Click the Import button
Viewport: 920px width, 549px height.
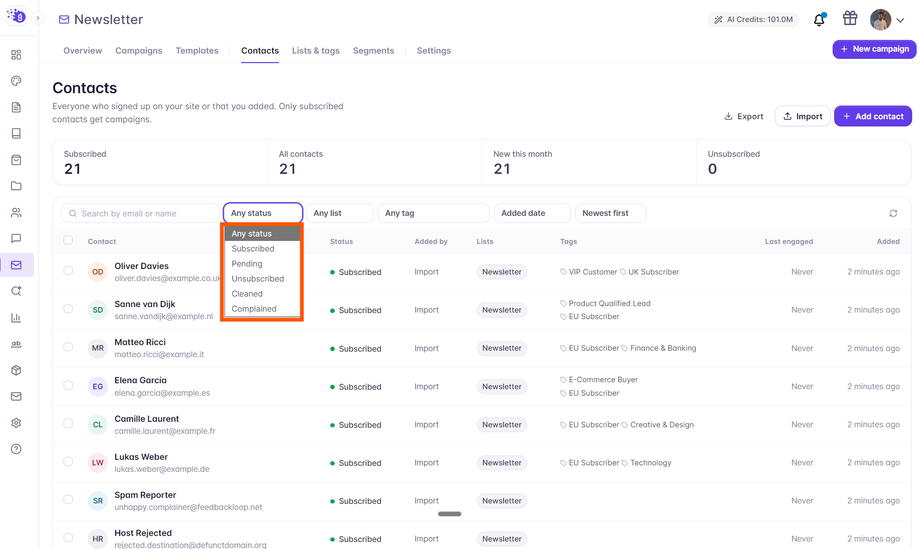(x=803, y=116)
